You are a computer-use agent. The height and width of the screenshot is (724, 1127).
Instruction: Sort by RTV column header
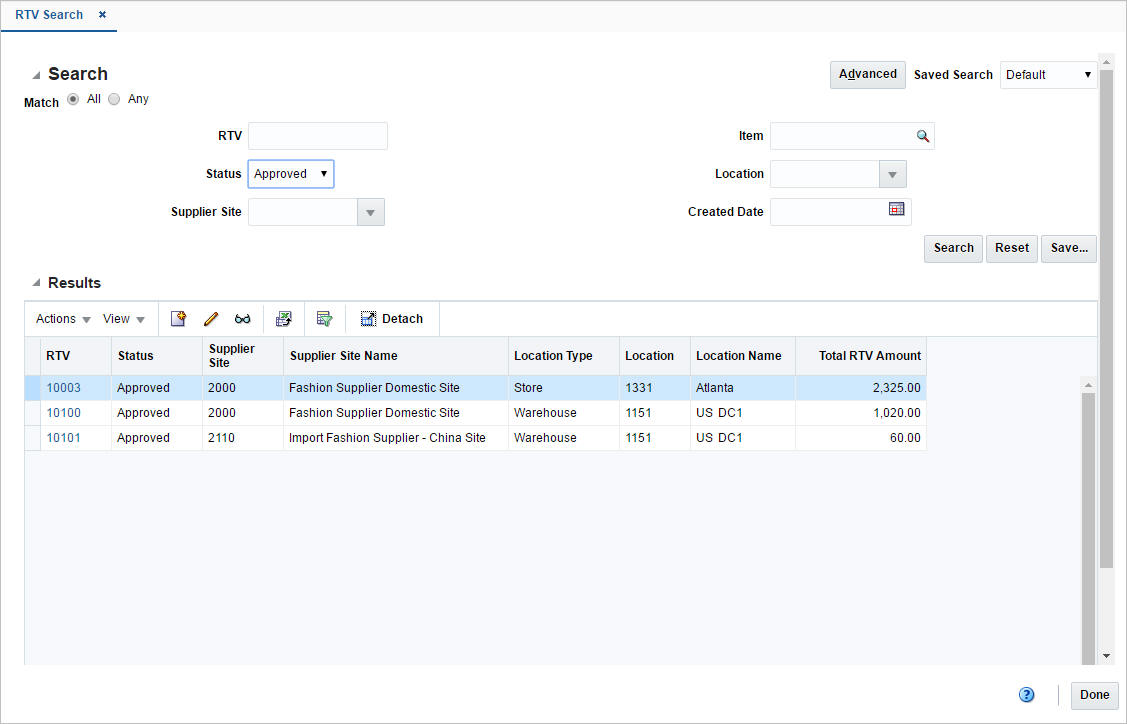76,356
